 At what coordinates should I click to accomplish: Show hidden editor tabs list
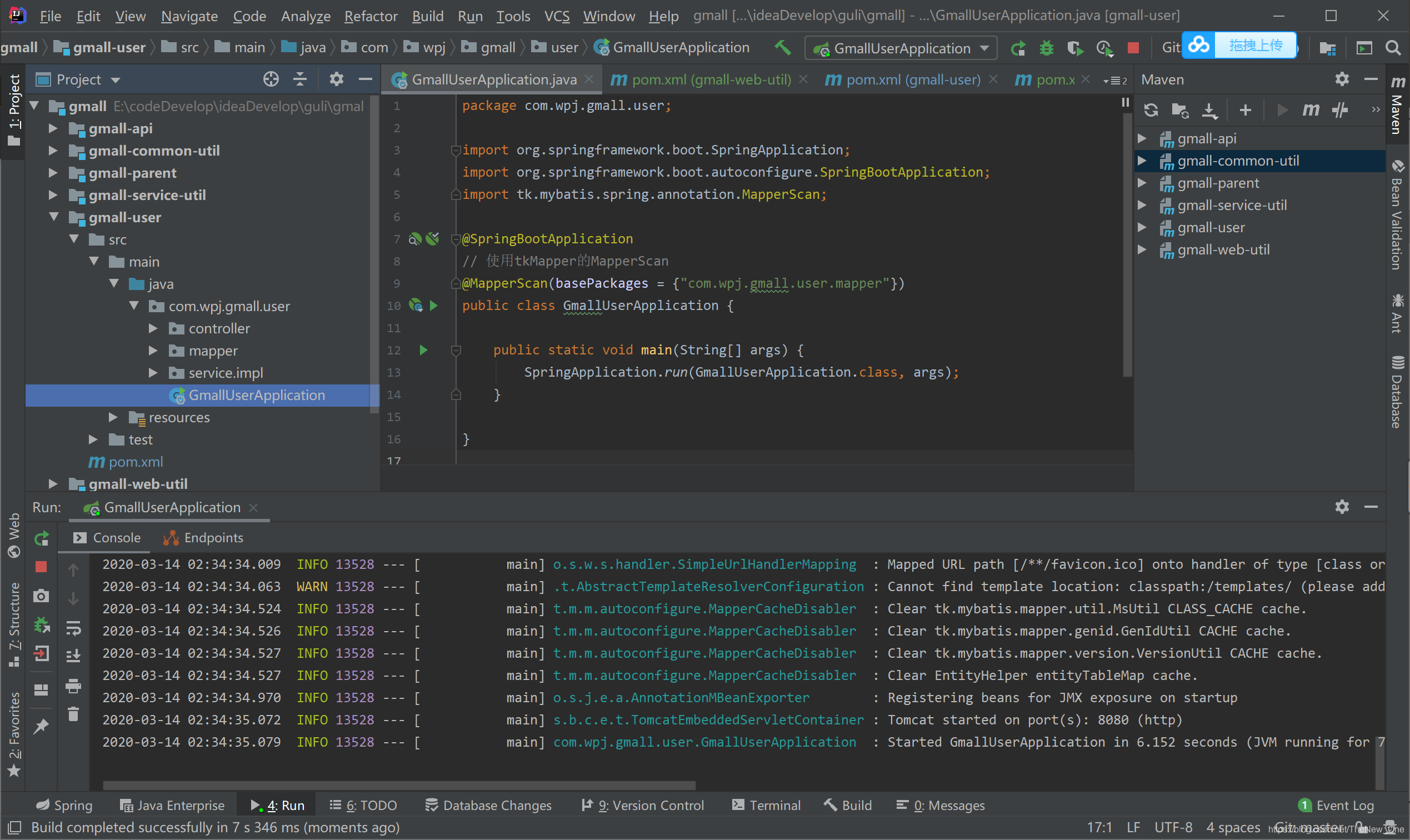point(1116,81)
